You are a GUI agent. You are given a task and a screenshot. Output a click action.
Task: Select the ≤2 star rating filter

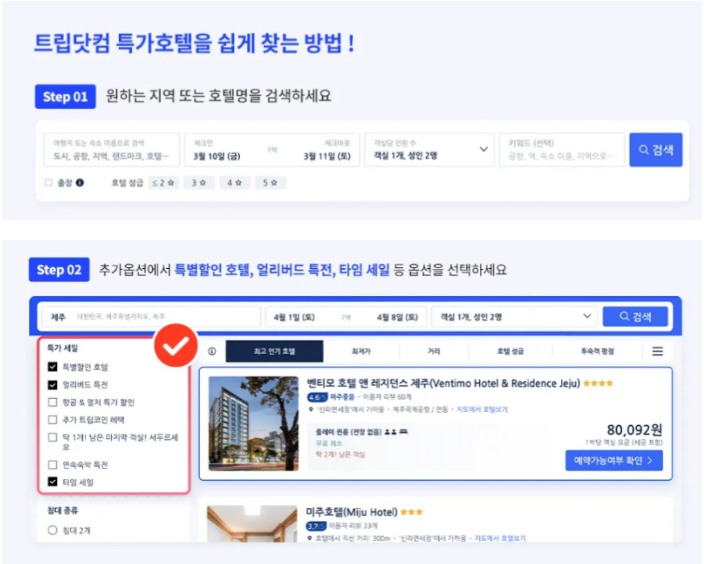tap(163, 183)
